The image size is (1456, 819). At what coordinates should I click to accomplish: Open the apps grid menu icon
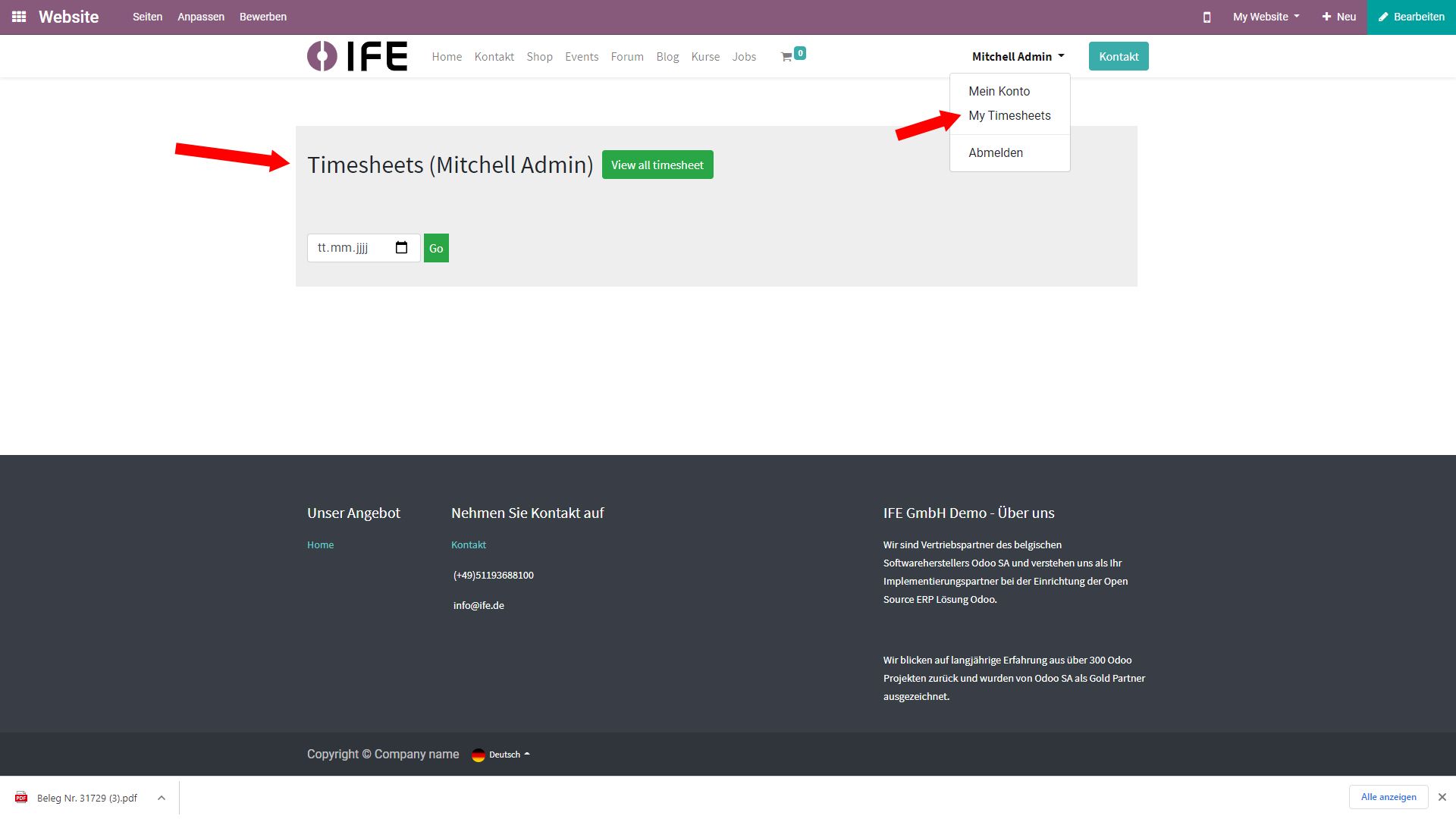point(19,17)
